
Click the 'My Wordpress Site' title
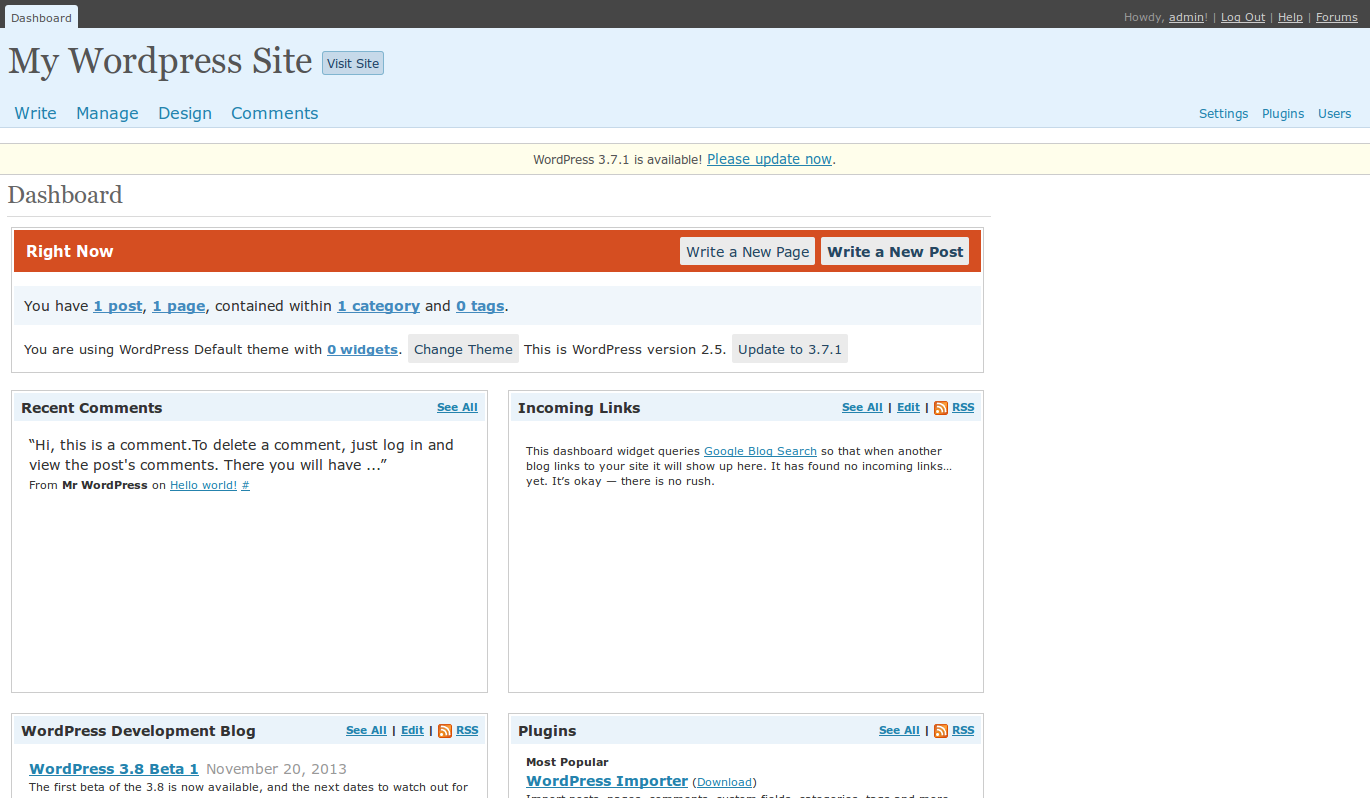pos(161,61)
